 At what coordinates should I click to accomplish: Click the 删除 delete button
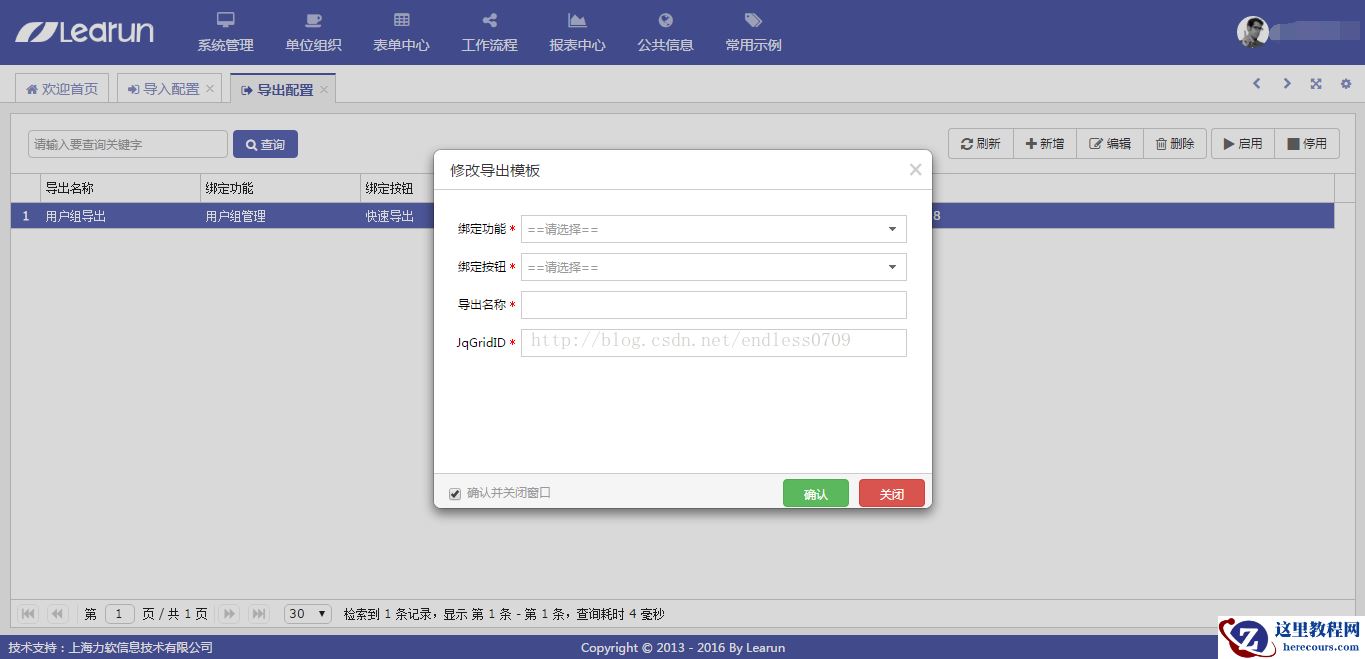coord(1175,144)
